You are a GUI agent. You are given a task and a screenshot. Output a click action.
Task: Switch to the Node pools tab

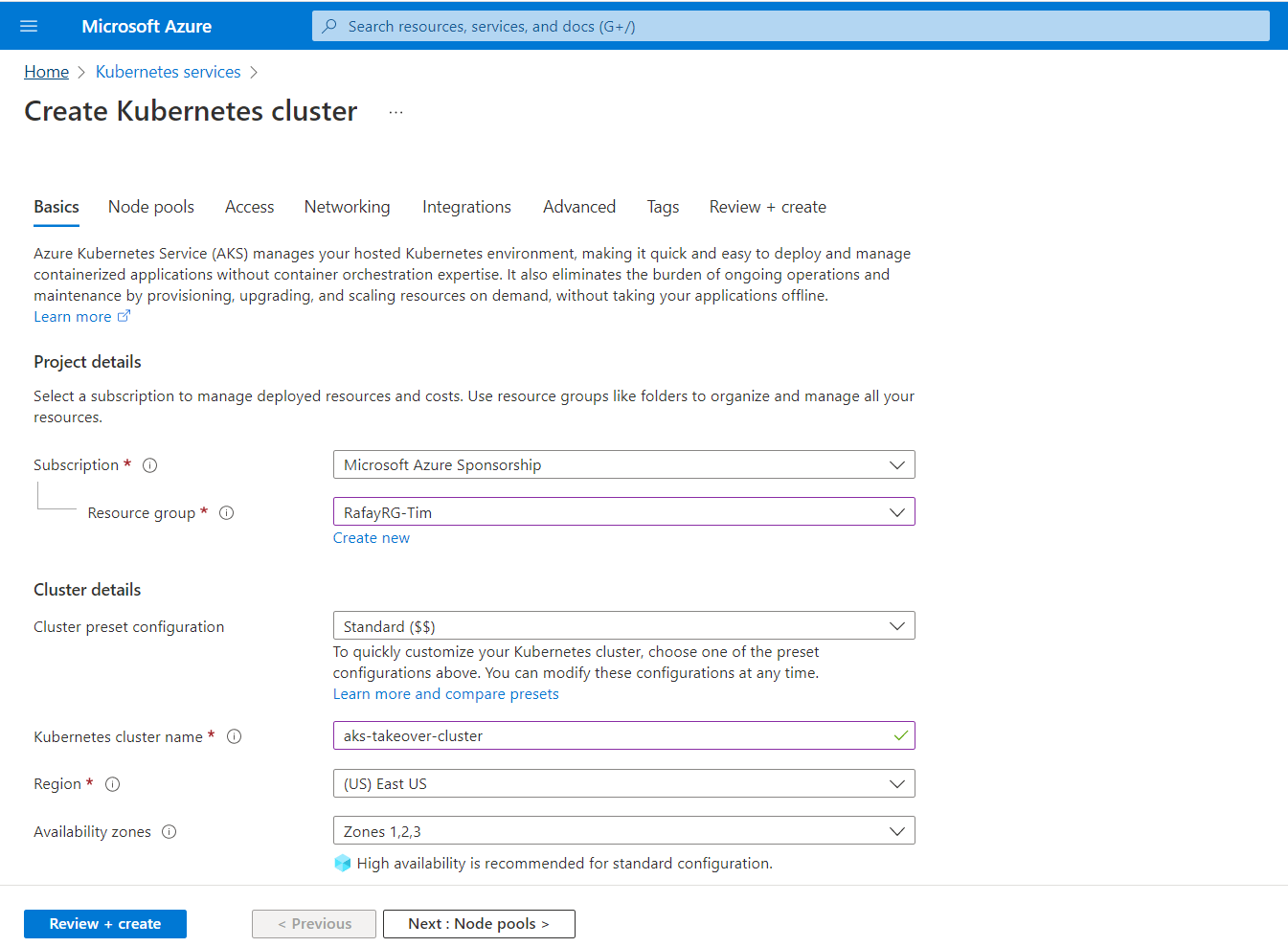pos(151,207)
